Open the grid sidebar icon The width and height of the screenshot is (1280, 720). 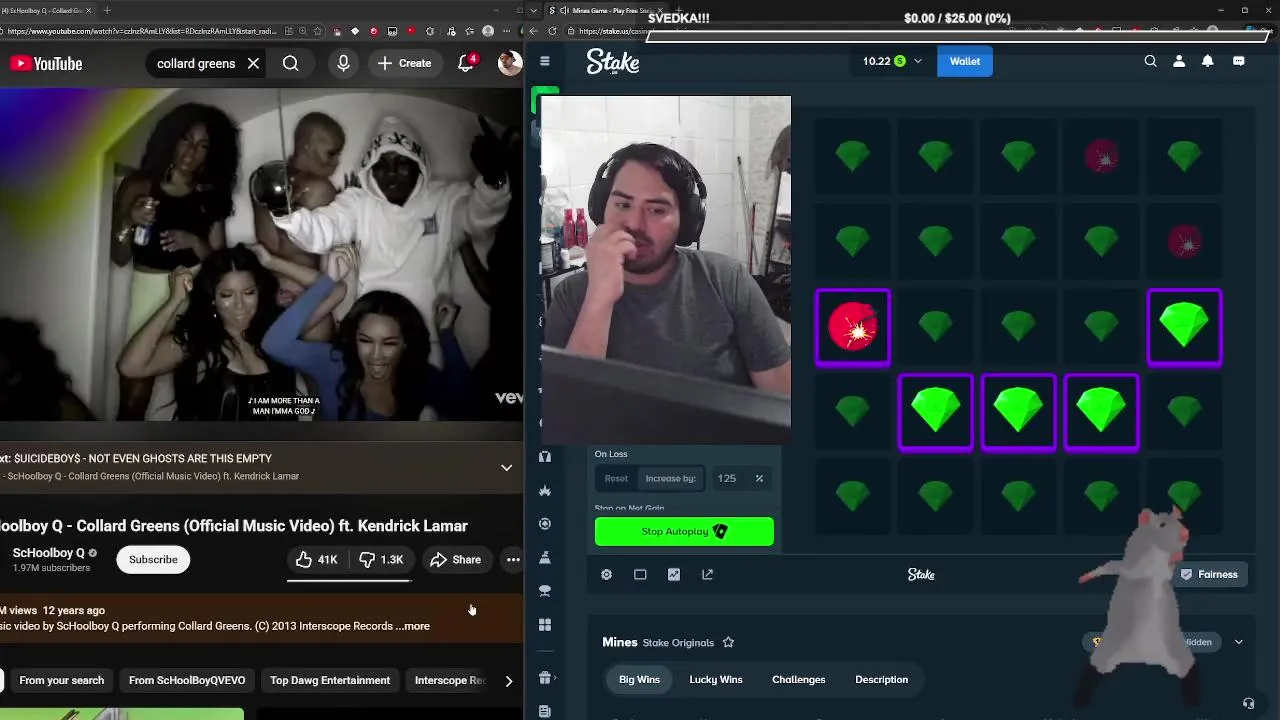[545, 625]
